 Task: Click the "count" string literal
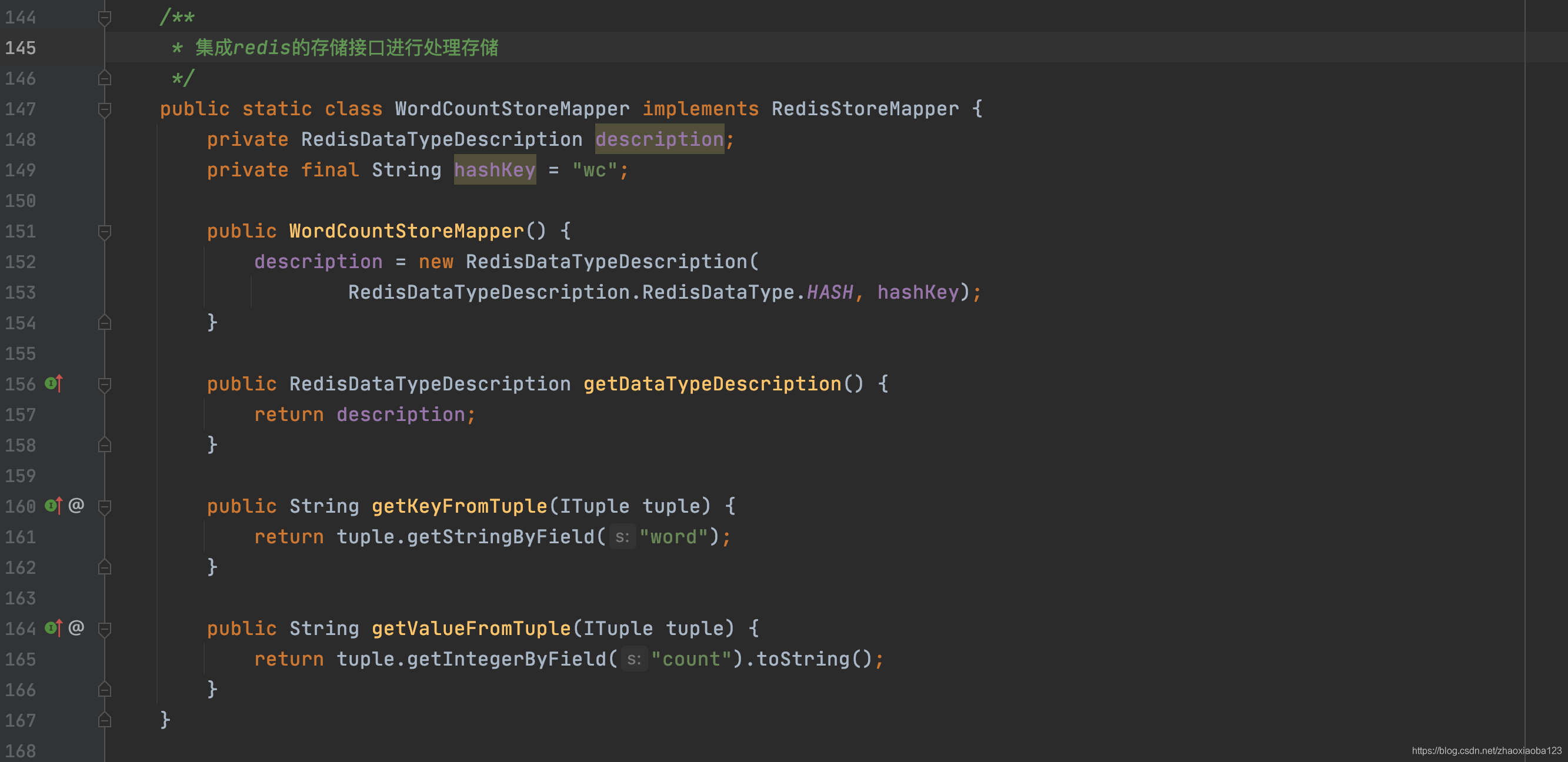pyautogui.click(x=691, y=659)
